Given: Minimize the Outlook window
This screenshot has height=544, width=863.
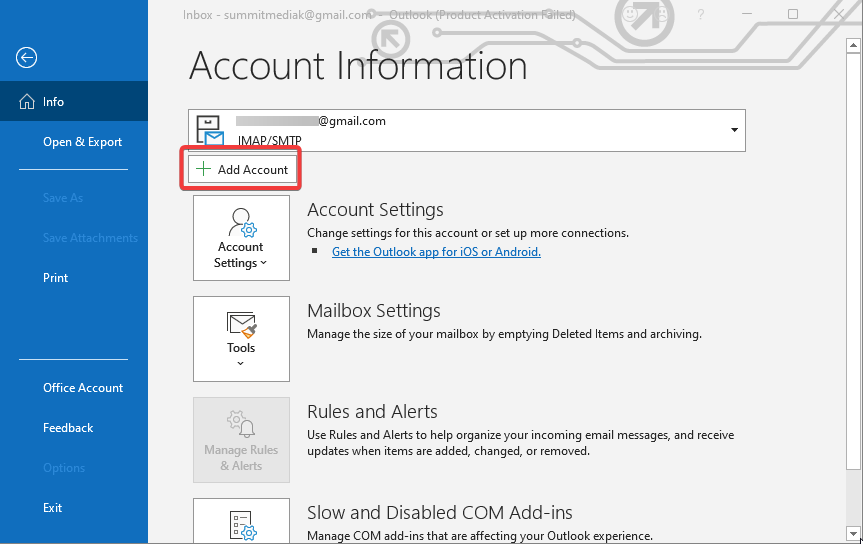Looking at the screenshot, I should (747, 14).
